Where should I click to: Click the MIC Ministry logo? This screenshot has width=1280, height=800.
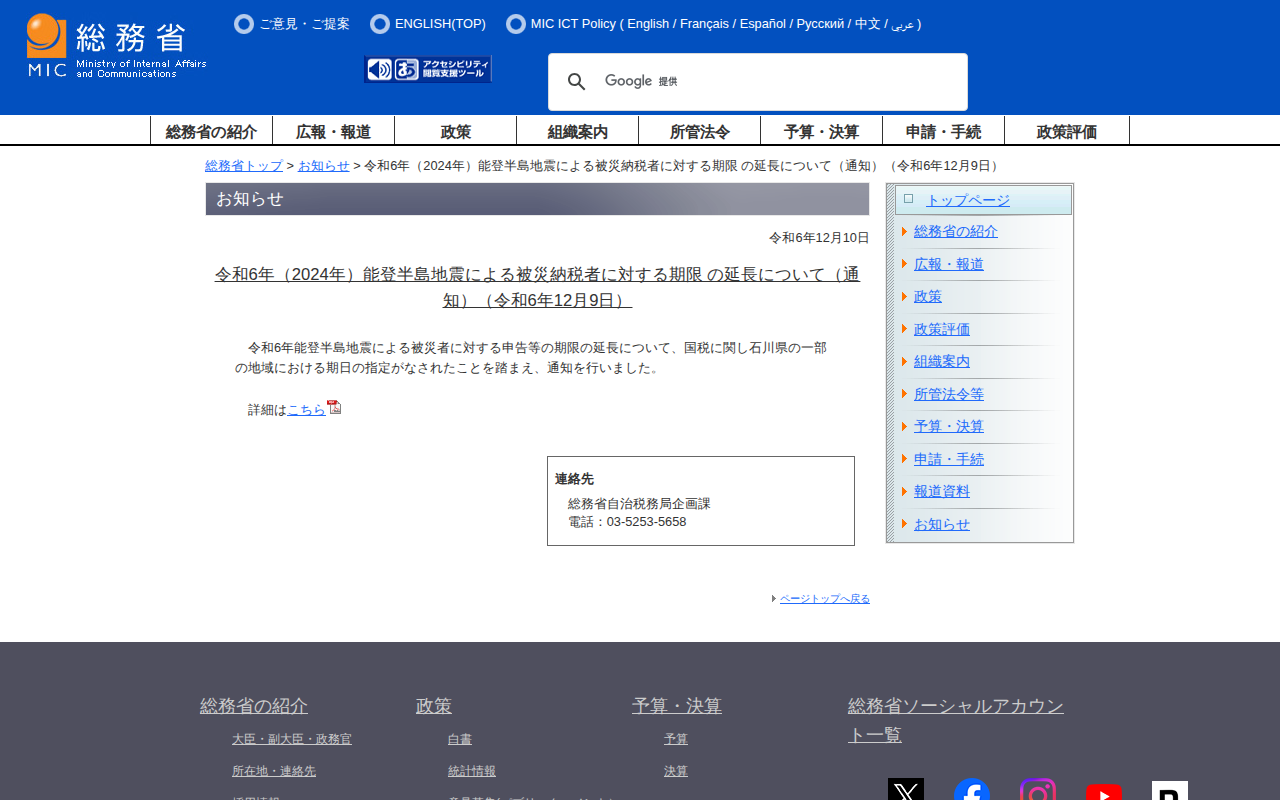click(116, 46)
